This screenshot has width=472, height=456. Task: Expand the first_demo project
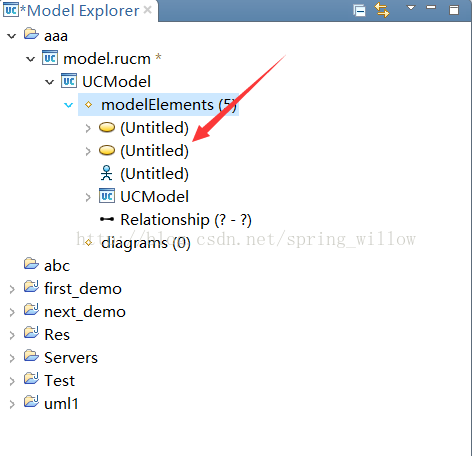[12, 289]
